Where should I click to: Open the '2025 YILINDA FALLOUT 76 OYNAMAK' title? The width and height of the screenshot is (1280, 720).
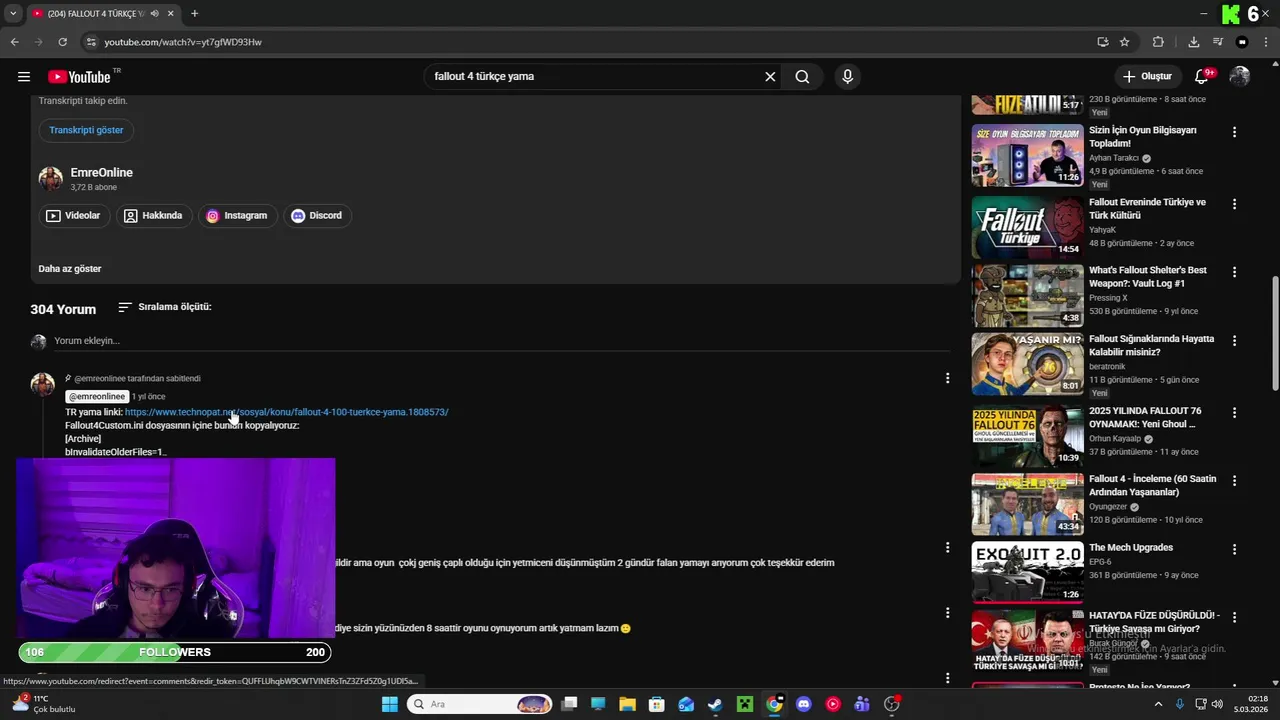1145,418
